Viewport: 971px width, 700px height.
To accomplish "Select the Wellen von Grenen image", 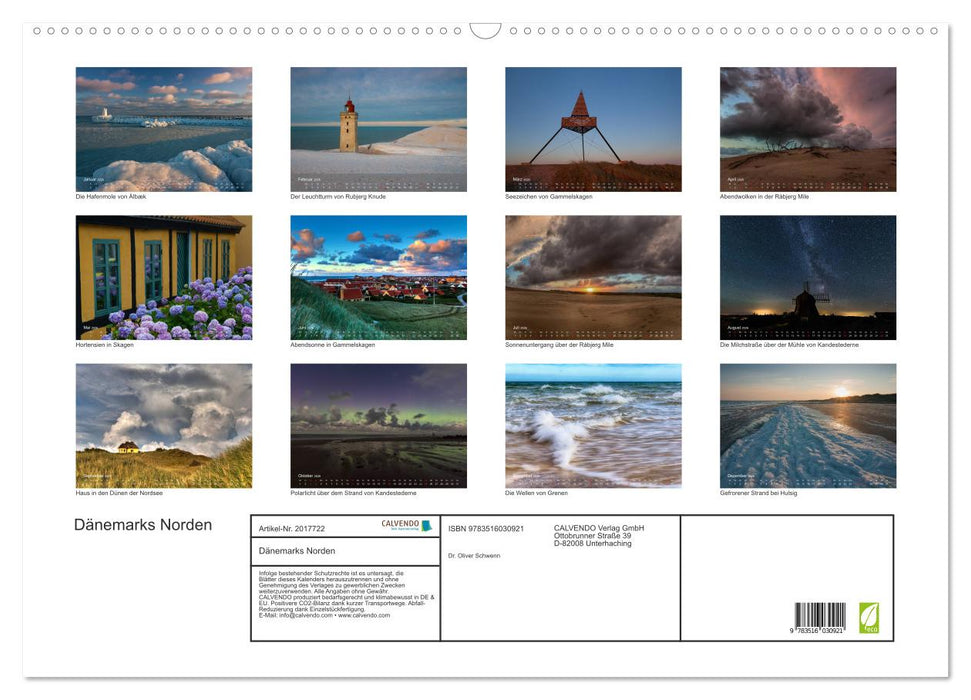I will pos(592,425).
